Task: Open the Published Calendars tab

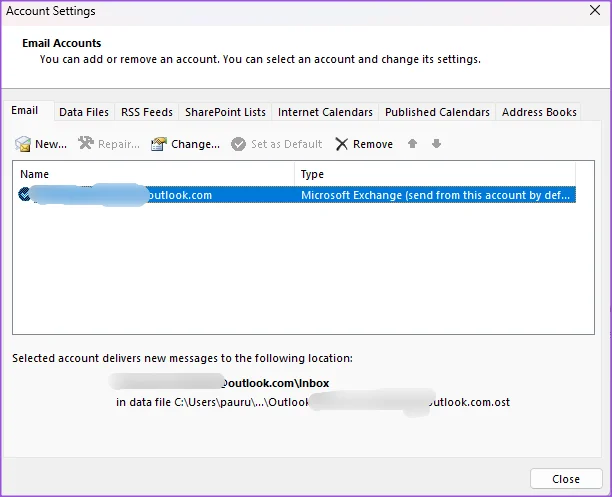Action: (x=437, y=112)
